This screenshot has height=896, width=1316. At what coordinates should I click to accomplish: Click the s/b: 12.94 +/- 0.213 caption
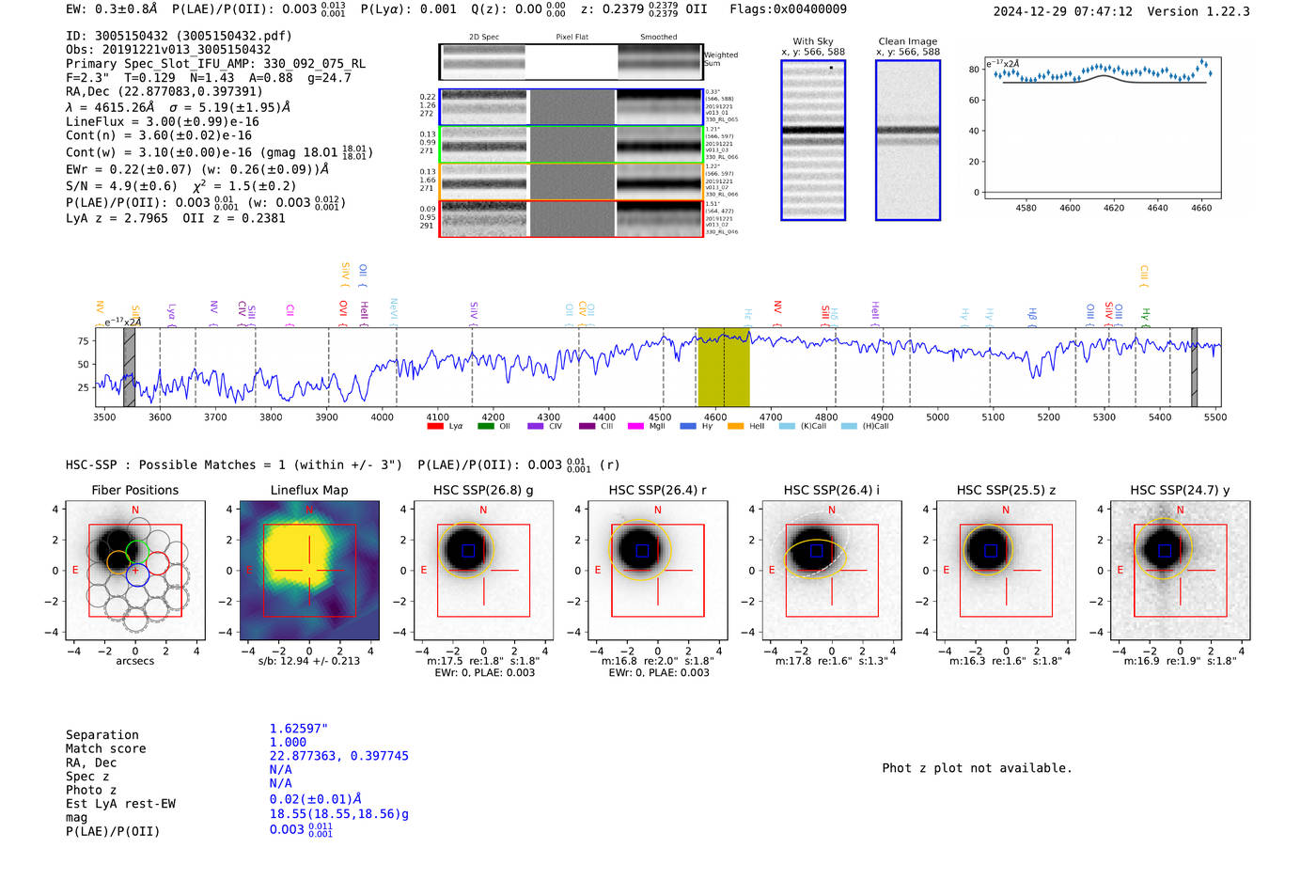(x=309, y=661)
